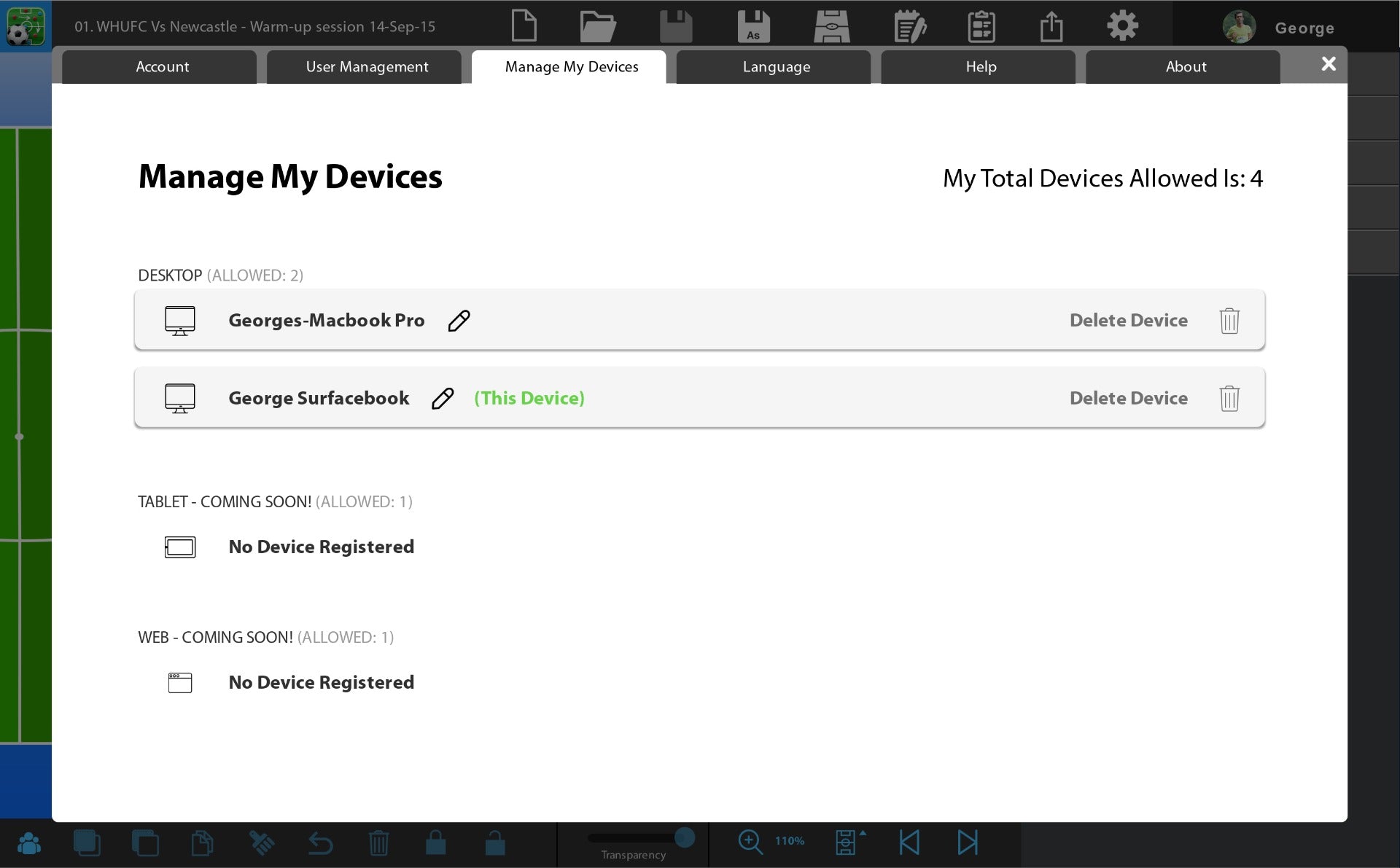Click trash icon for Georges-Macbook Pro
This screenshot has width=1400, height=868.
tap(1229, 321)
